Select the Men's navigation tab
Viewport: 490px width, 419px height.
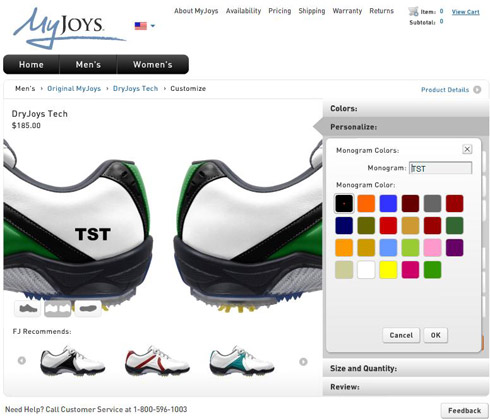88,64
